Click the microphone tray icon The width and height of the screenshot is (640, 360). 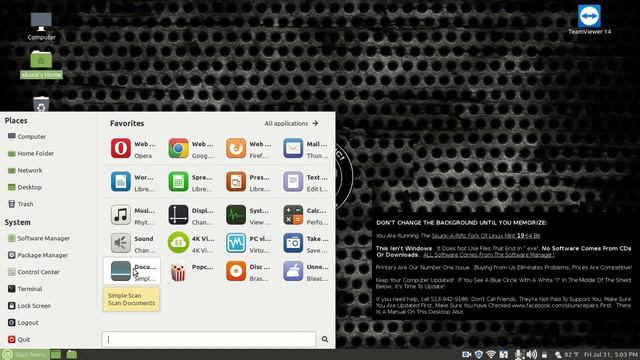click(518, 355)
